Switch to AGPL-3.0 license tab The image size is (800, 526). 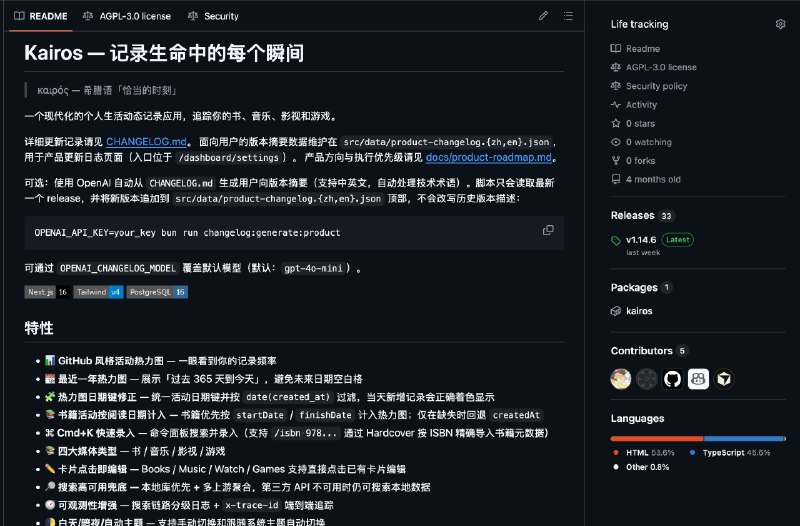coord(127,16)
